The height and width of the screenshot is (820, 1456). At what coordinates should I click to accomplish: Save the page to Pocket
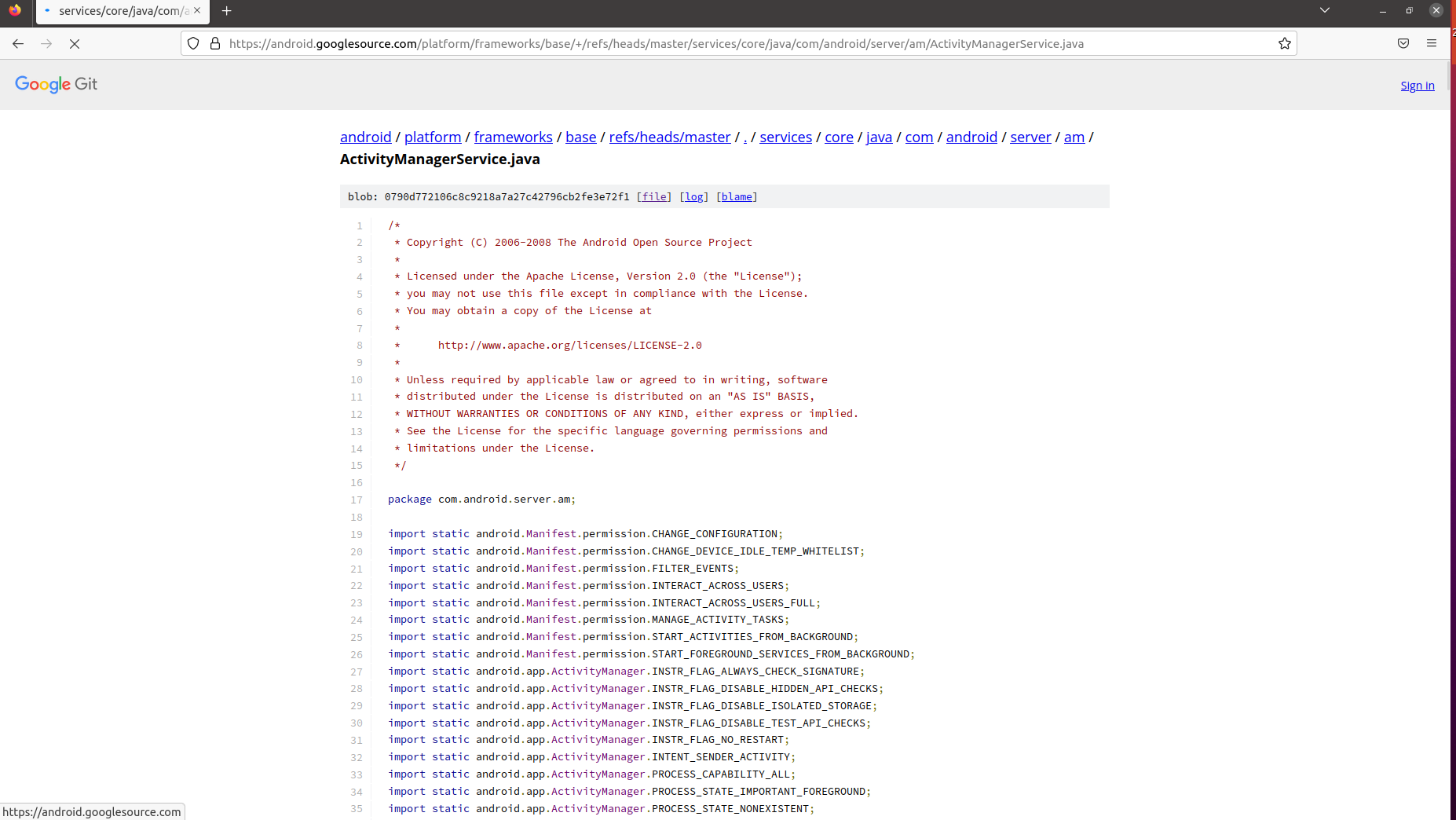[x=1403, y=43]
